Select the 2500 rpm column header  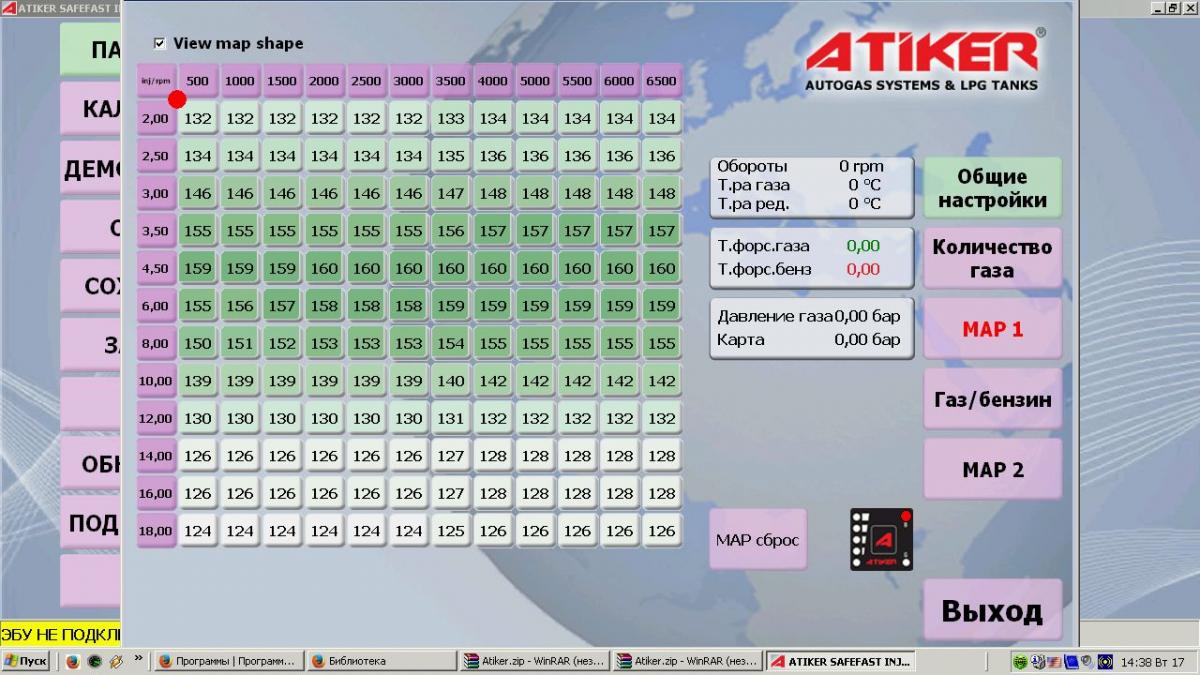(x=366, y=81)
